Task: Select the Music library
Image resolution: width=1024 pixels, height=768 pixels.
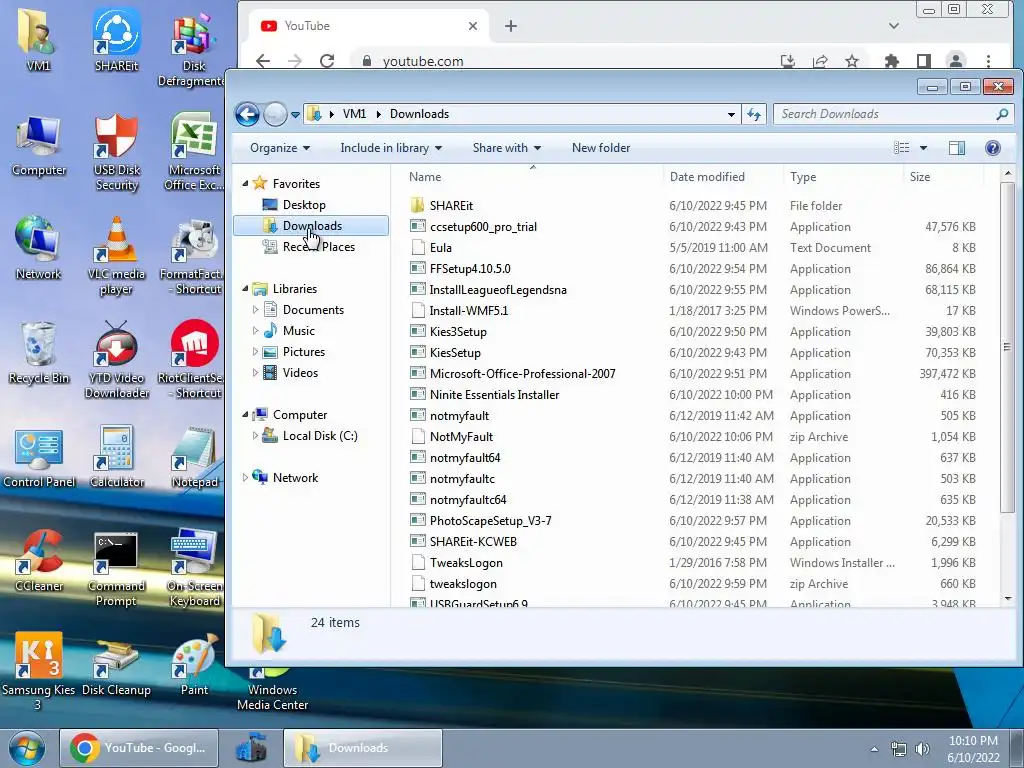Action: pos(298,330)
